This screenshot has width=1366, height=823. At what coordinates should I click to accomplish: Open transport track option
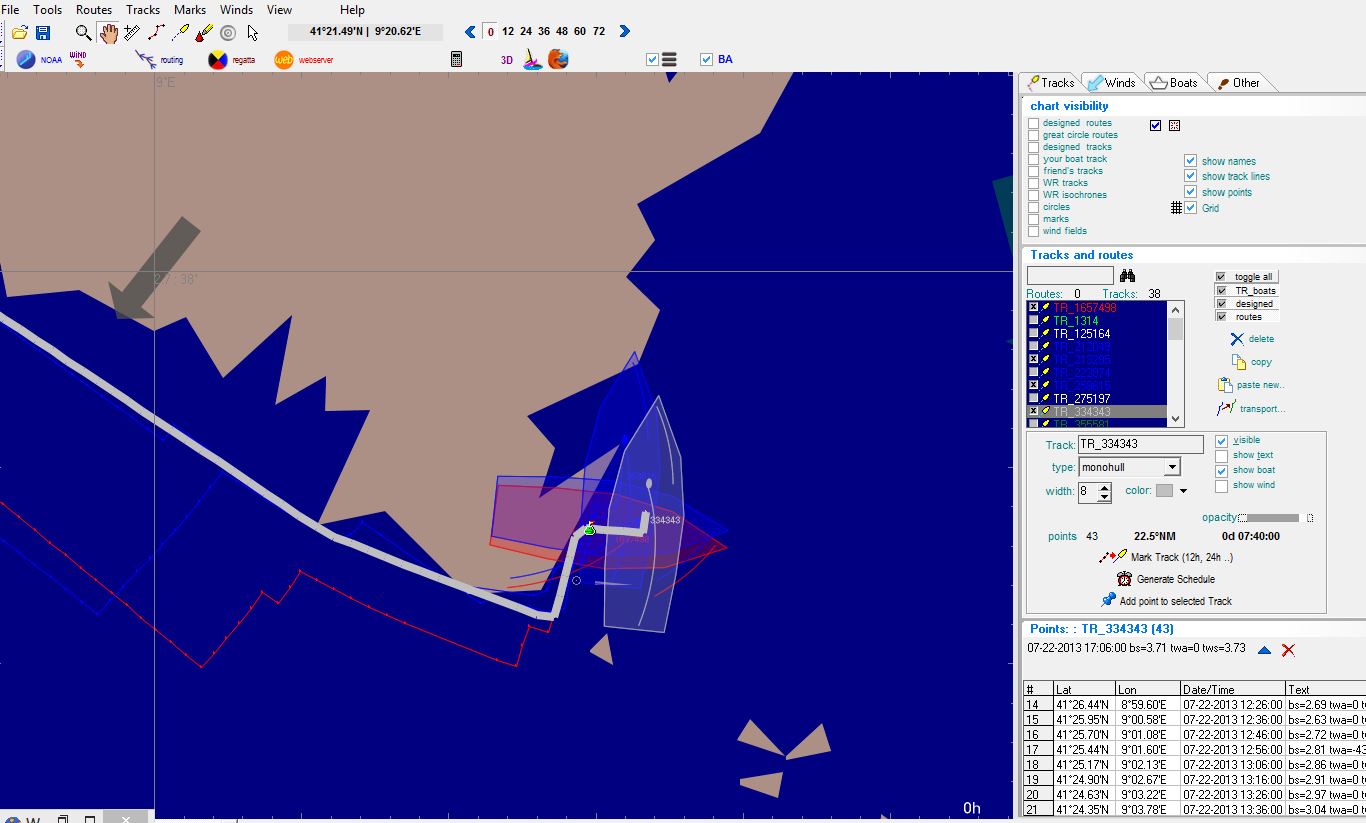tap(1251, 408)
